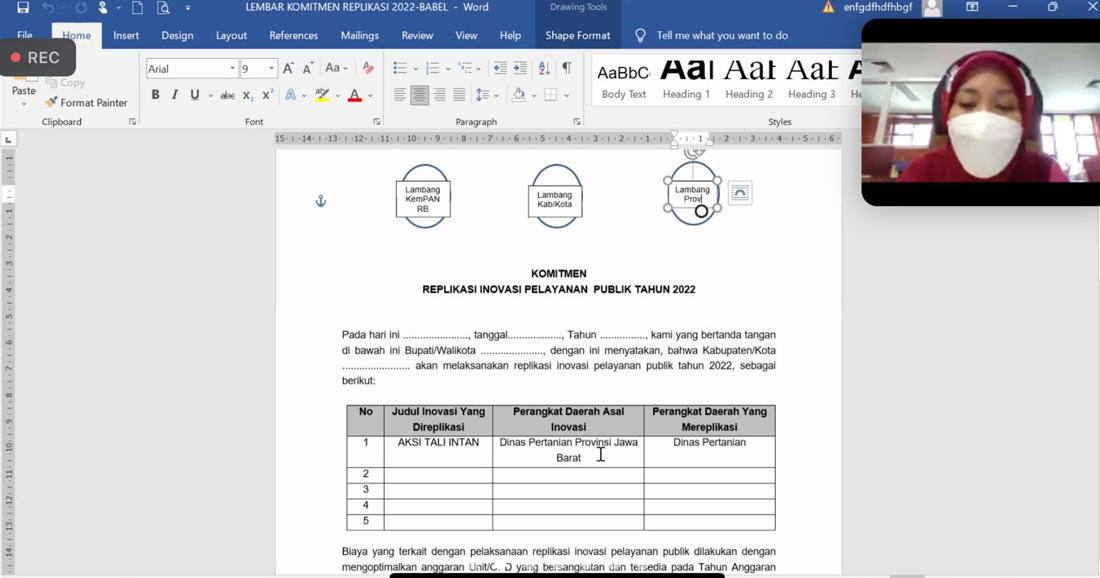The height and width of the screenshot is (578, 1100).
Task: Apply the Heading 3 style
Action: [812, 81]
